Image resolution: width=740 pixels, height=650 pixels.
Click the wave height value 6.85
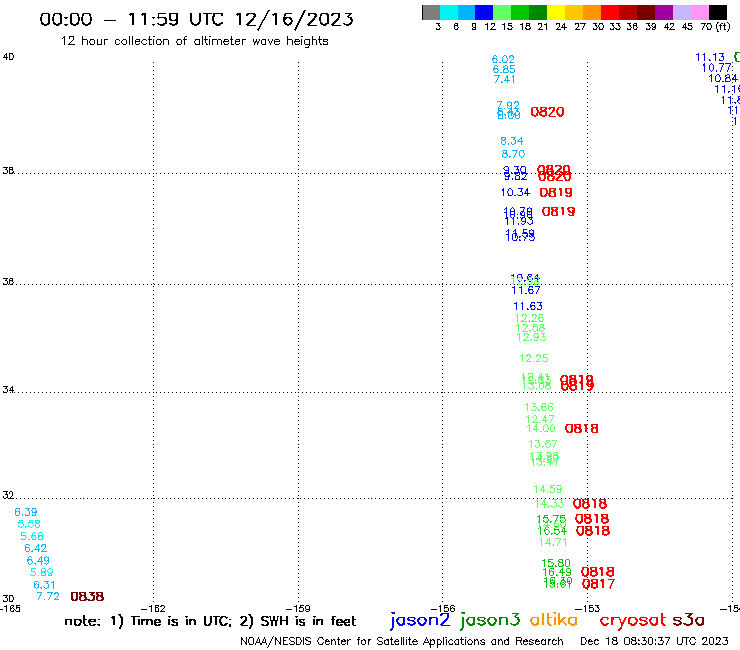[504, 69]
